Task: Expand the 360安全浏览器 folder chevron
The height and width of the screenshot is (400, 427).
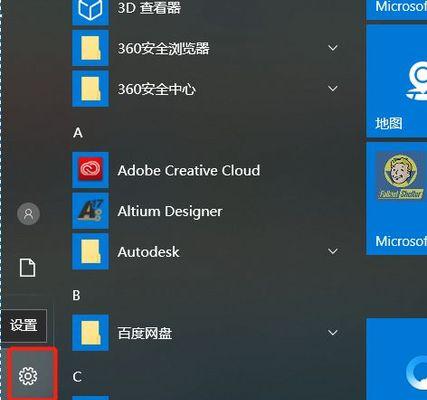Action: pyautogui.click(x=333, y=48)
